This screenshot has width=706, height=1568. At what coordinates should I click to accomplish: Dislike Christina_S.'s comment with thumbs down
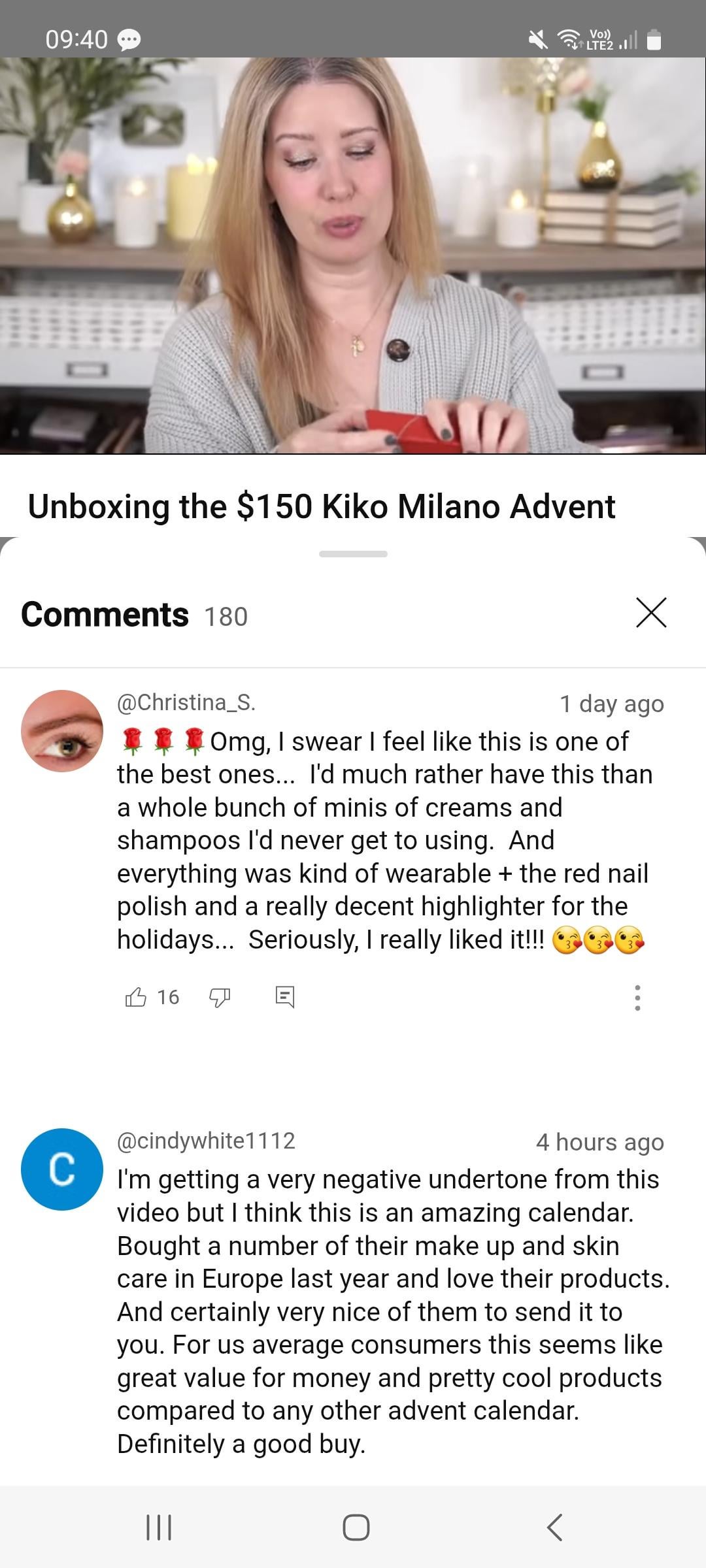tap(219, 998)
